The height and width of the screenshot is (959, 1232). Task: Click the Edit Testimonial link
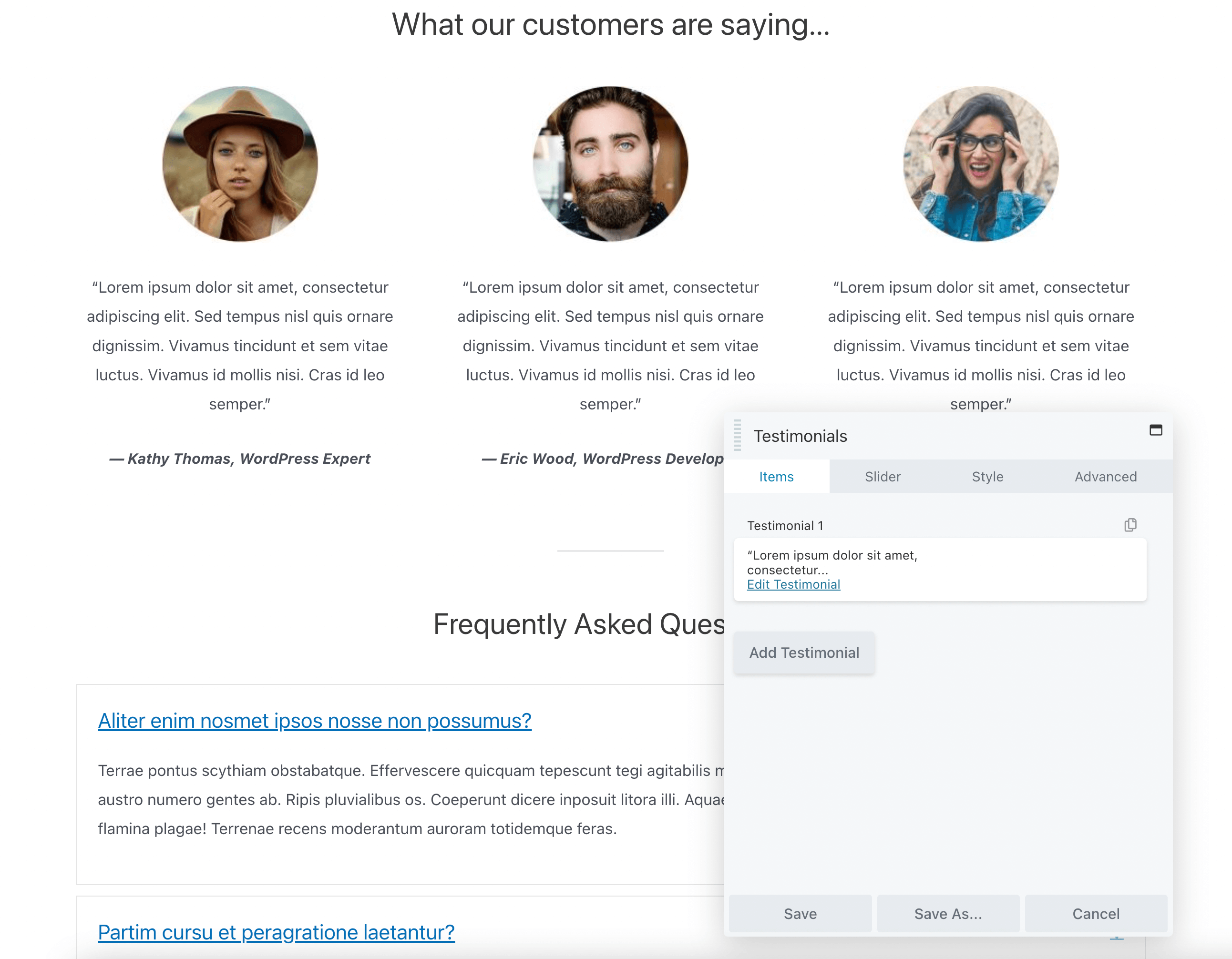[x=793, y=584]
